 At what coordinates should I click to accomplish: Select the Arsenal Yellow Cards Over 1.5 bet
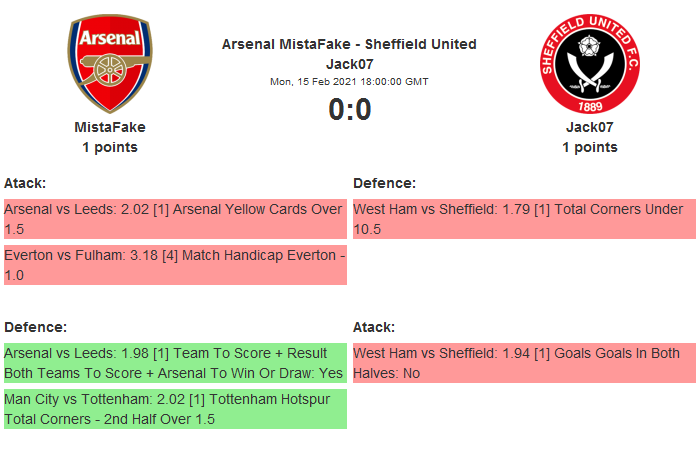(x=174, y=219)
